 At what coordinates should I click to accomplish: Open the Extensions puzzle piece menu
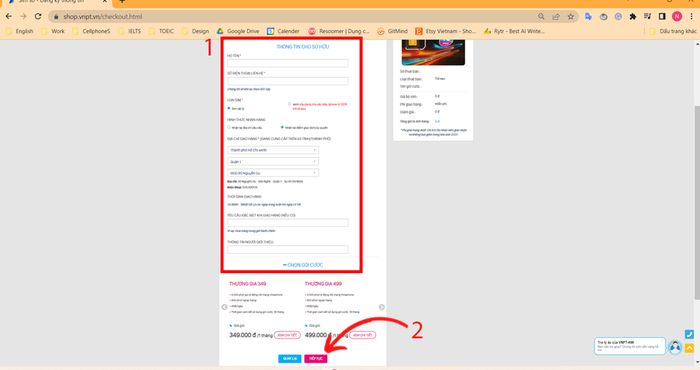pyautogui.click(x=633, y=17)
